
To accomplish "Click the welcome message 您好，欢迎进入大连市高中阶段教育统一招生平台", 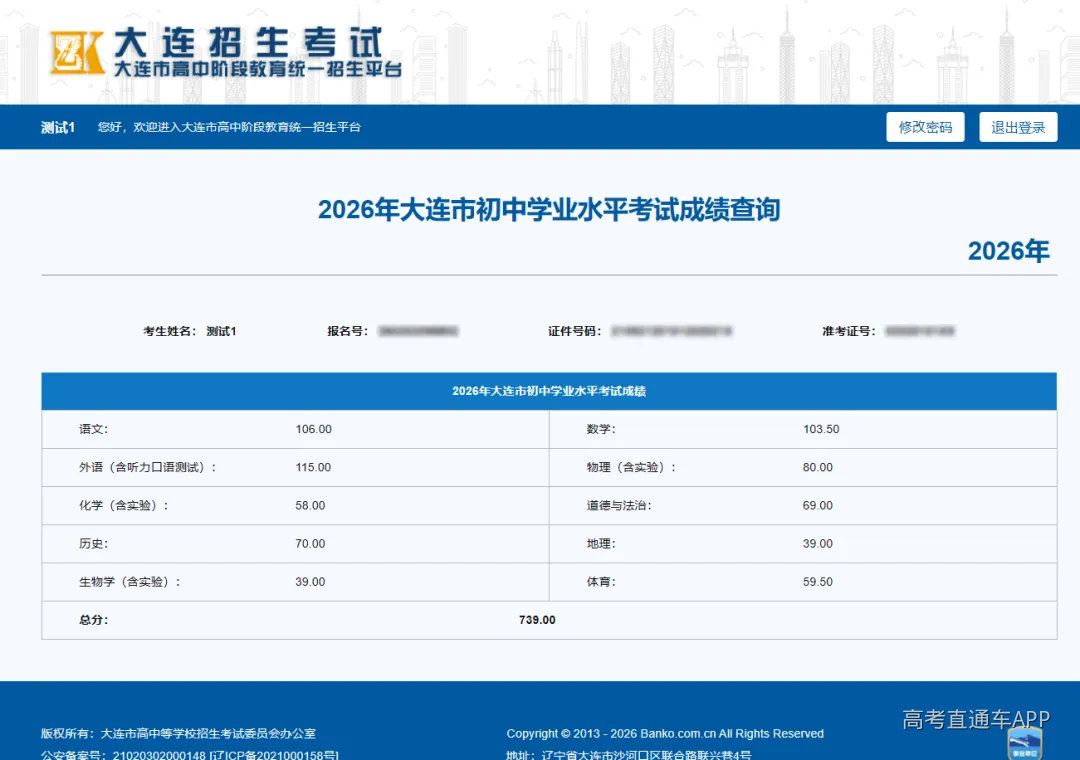I will tap(229, 127).
